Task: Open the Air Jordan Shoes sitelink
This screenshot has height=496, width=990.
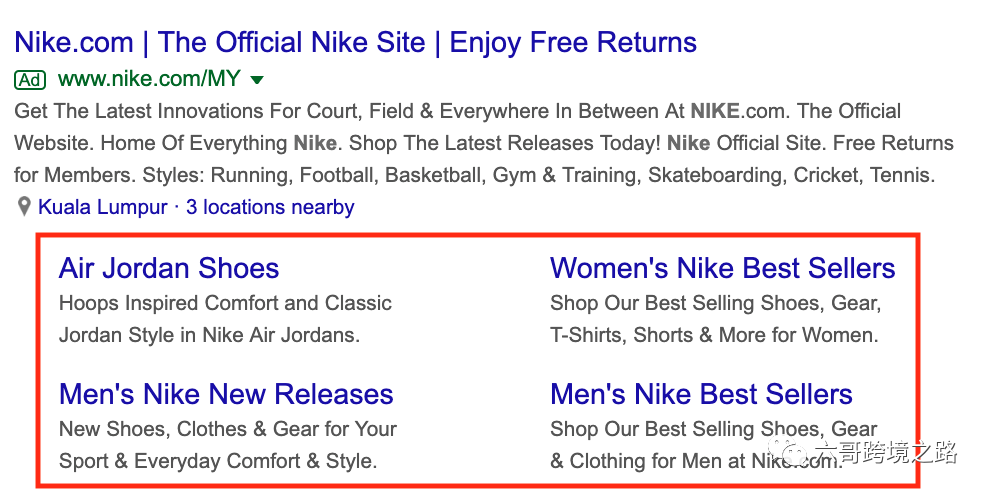Action: [168, 268]
